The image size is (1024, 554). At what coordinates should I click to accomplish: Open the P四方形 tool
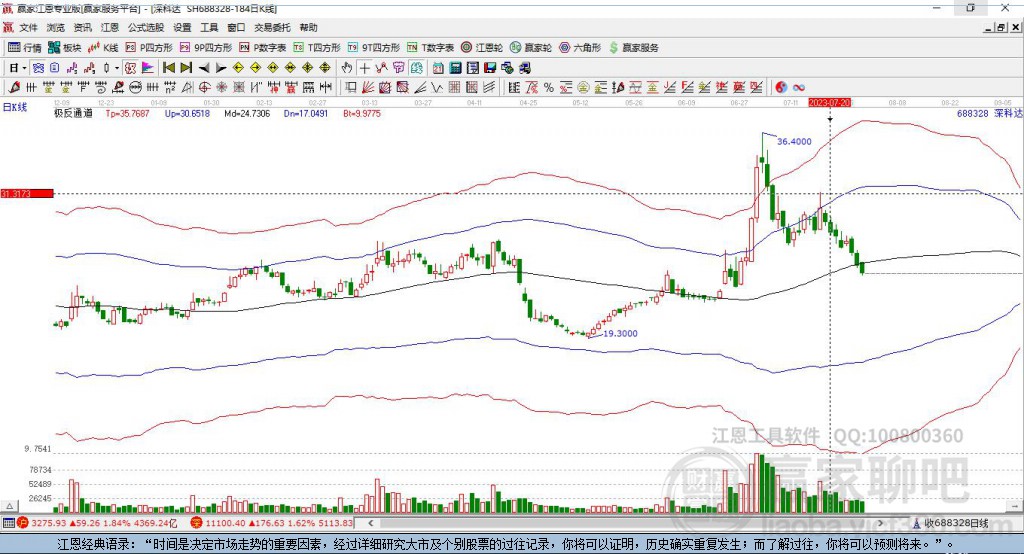(x=149, y=48)
